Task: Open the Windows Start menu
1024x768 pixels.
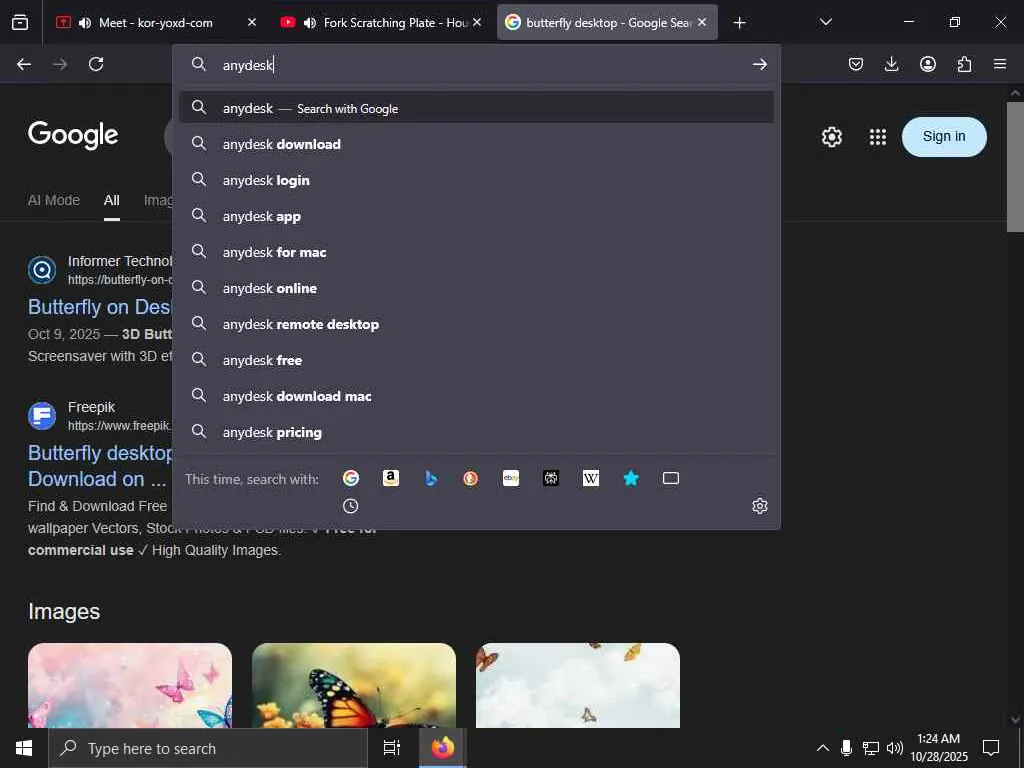Action: click(x=24, y=748)
